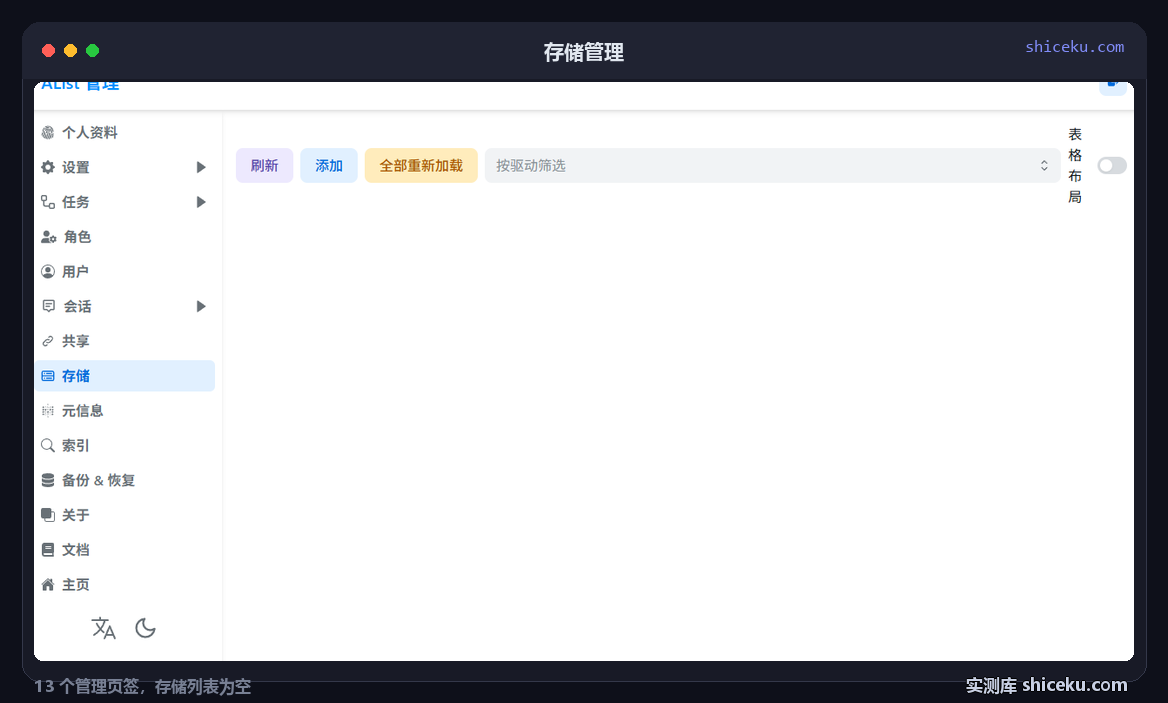Open the 按驱动筛选 dropdown

[772, 165]
